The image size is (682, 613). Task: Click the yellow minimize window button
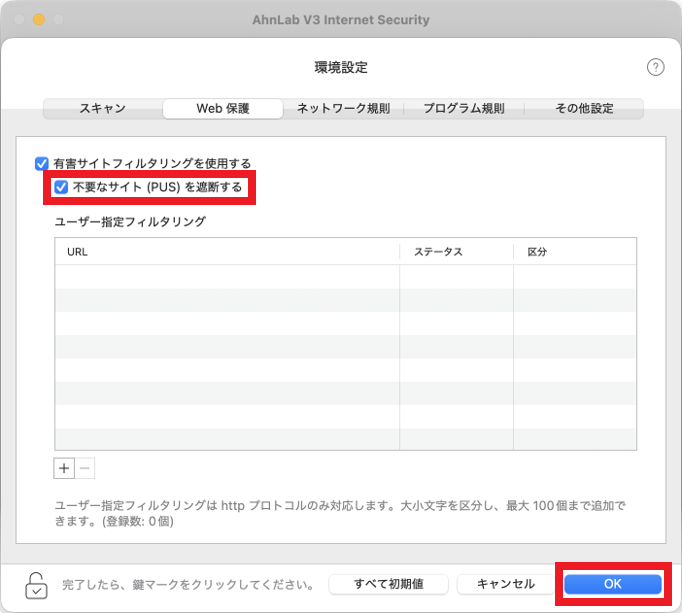pos(39,20)
